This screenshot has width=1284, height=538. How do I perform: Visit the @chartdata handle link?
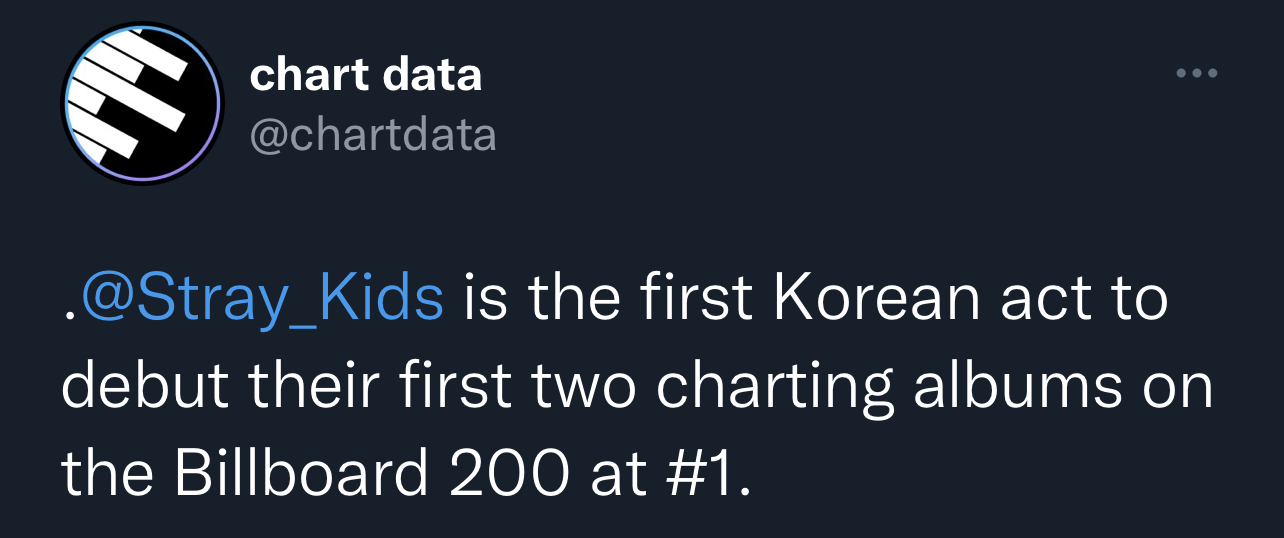373,134
